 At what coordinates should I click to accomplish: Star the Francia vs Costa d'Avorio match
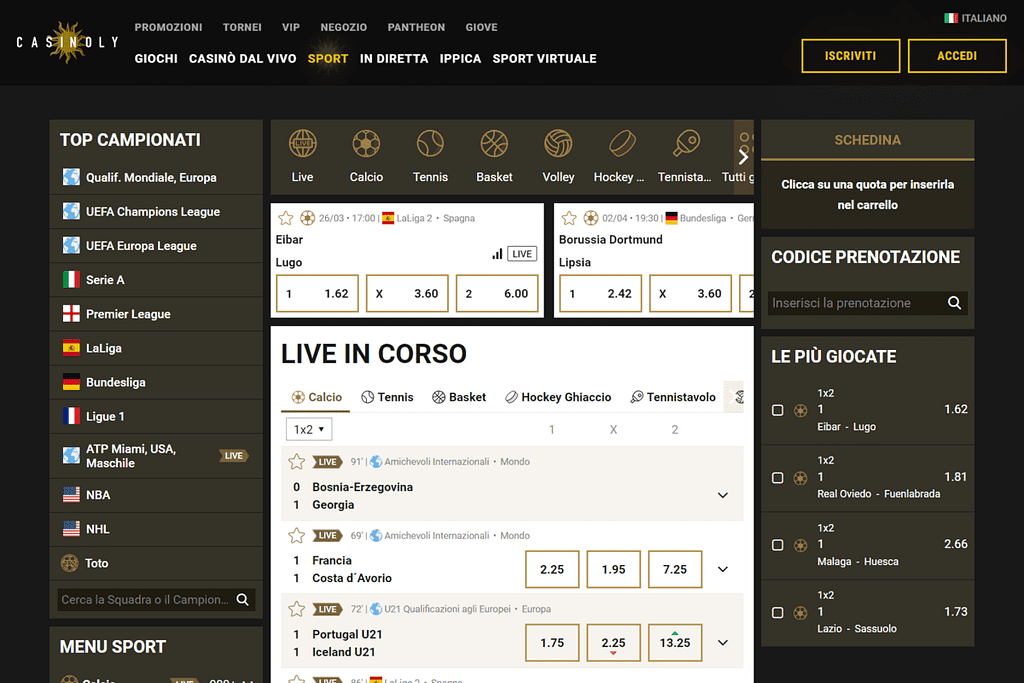coord(296,535)
